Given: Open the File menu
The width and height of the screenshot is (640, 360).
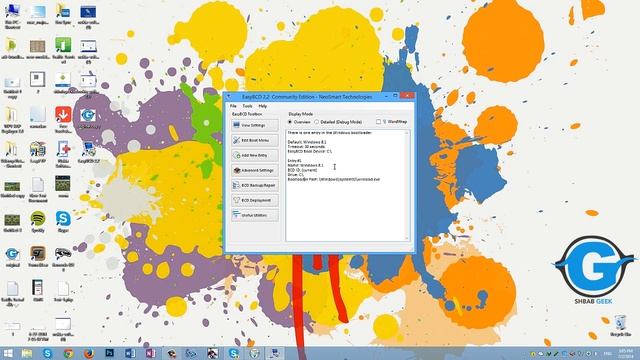Looking at the screenshot, I should 233,106.
